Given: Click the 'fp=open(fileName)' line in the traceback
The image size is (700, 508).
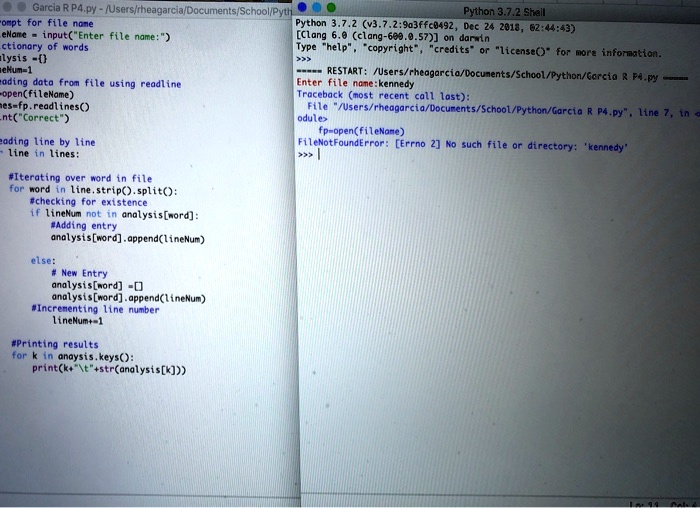Looking at the screenshot, I should tap(361, 131).
